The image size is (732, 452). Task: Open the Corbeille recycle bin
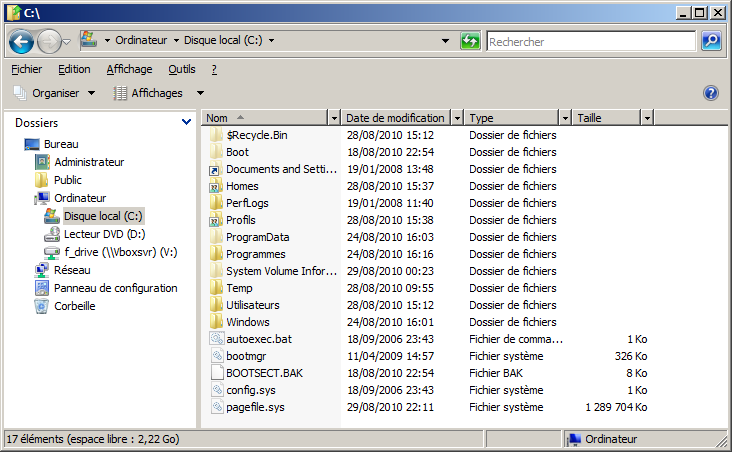(x=74, y=306)
